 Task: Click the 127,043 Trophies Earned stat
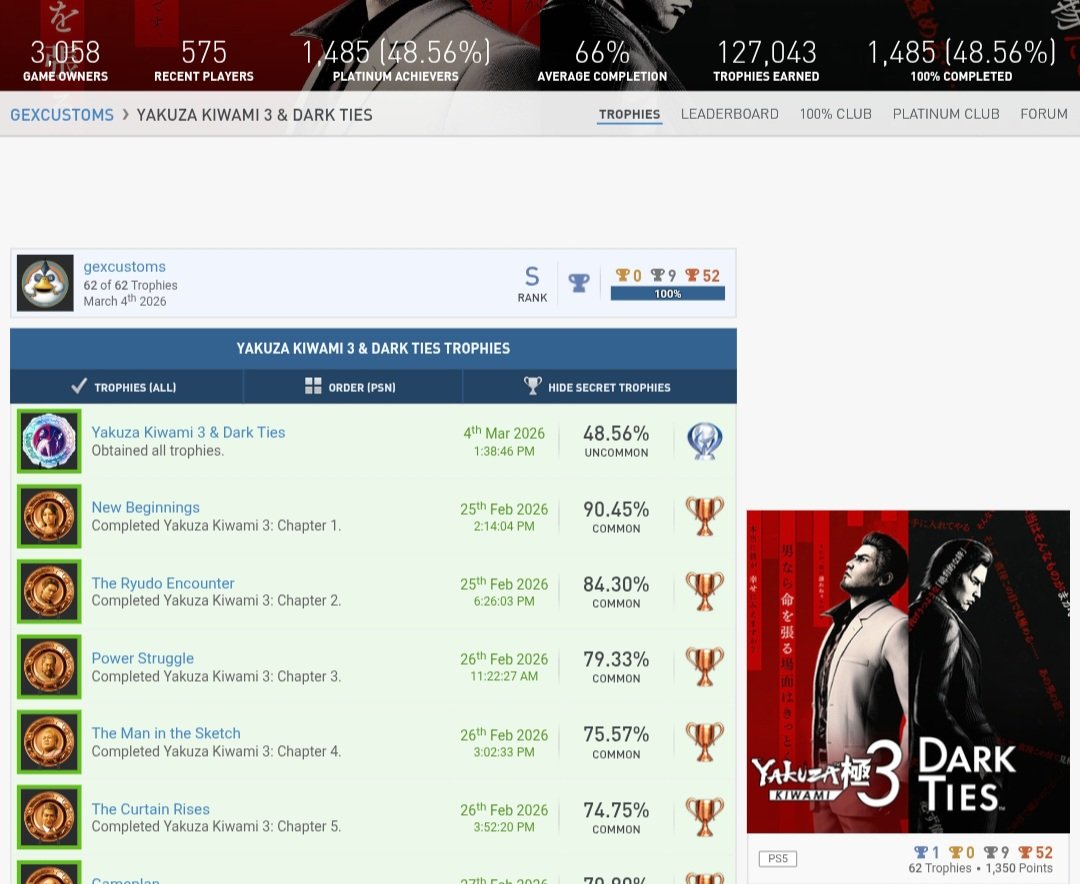767,61
